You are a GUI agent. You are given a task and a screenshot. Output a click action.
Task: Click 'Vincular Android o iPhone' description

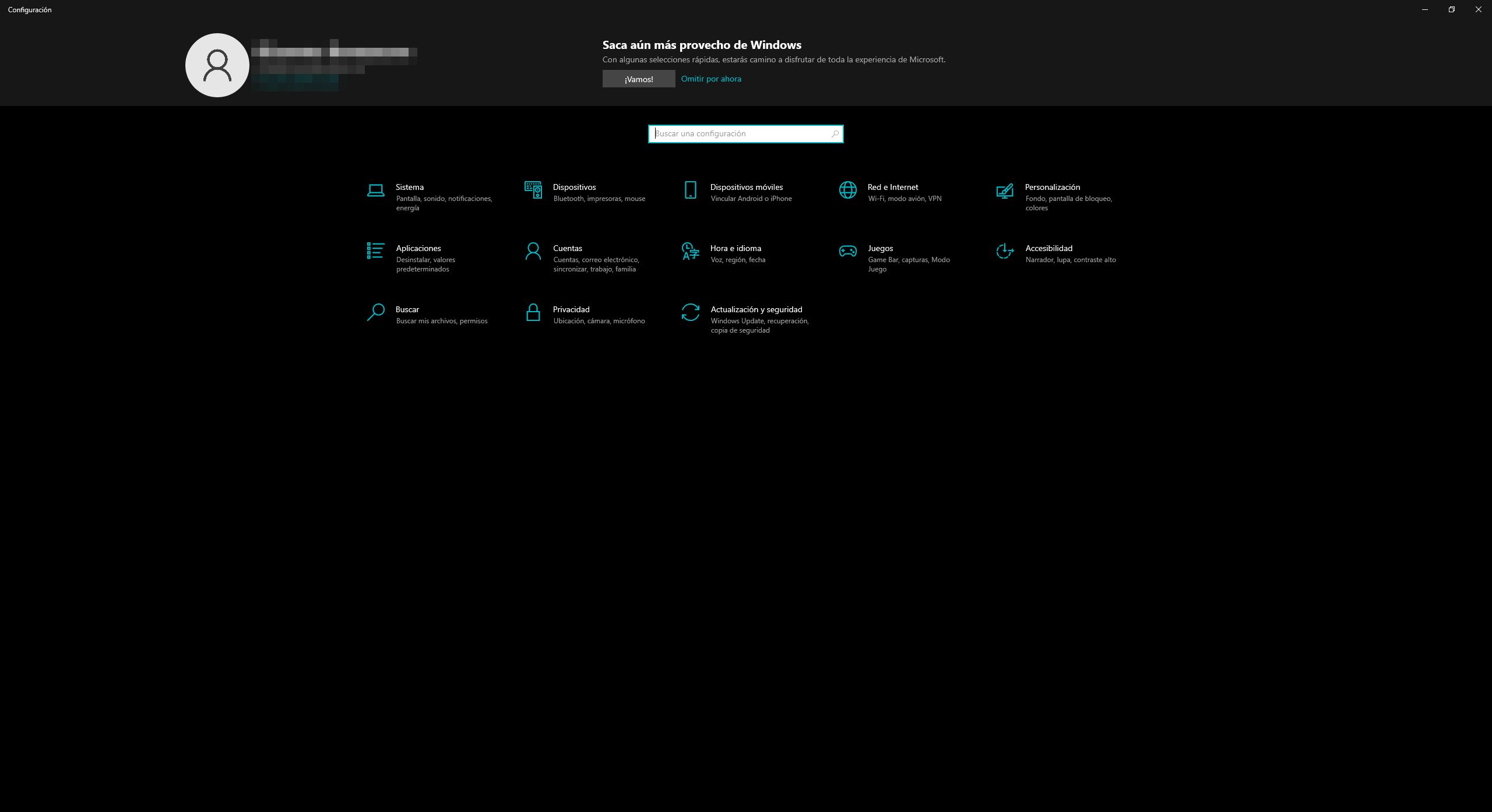pyautogui.click(x=751, y=199)
